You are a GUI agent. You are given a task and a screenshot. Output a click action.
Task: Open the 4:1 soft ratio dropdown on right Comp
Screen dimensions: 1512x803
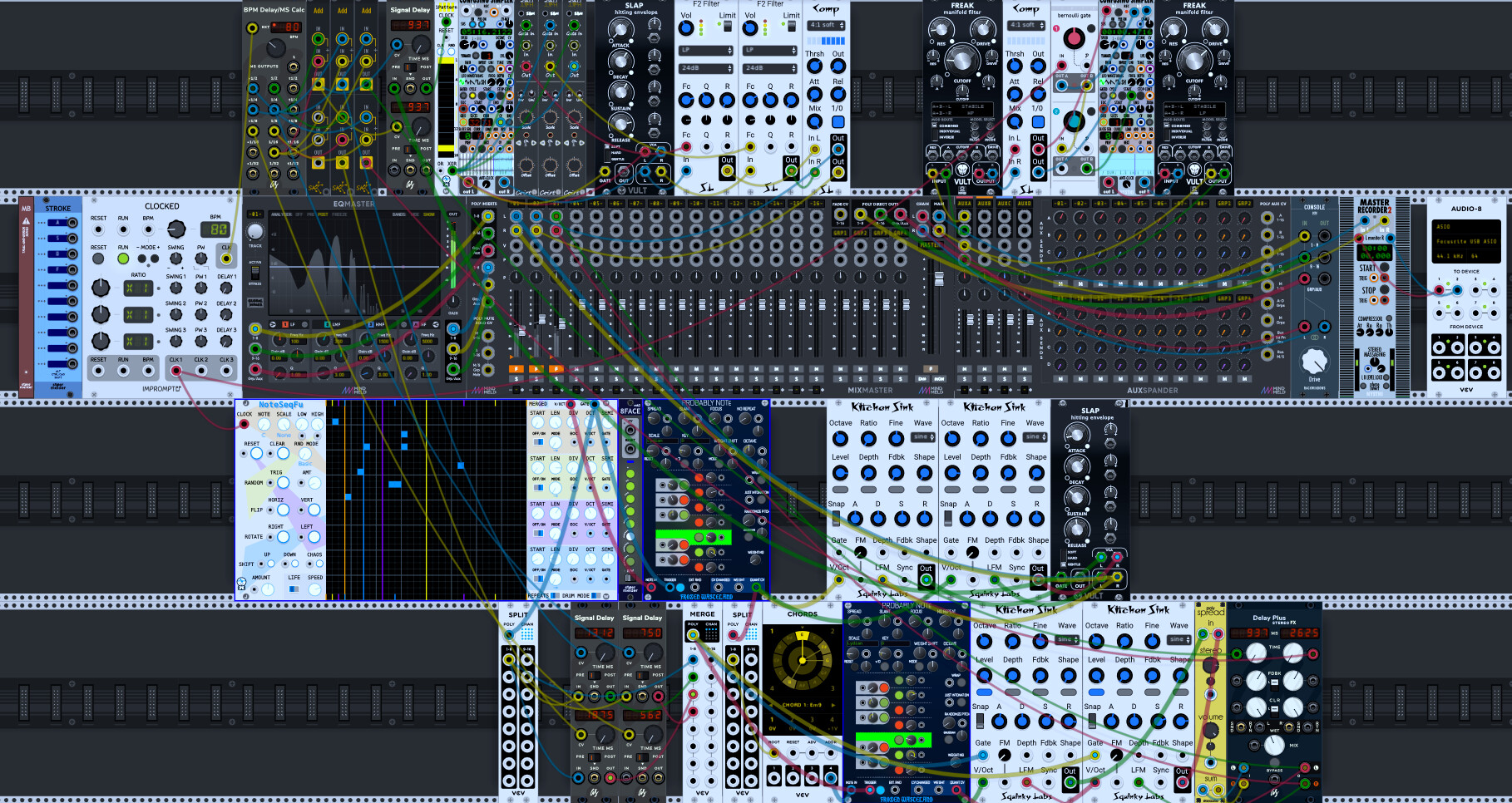click(1027, 25)
